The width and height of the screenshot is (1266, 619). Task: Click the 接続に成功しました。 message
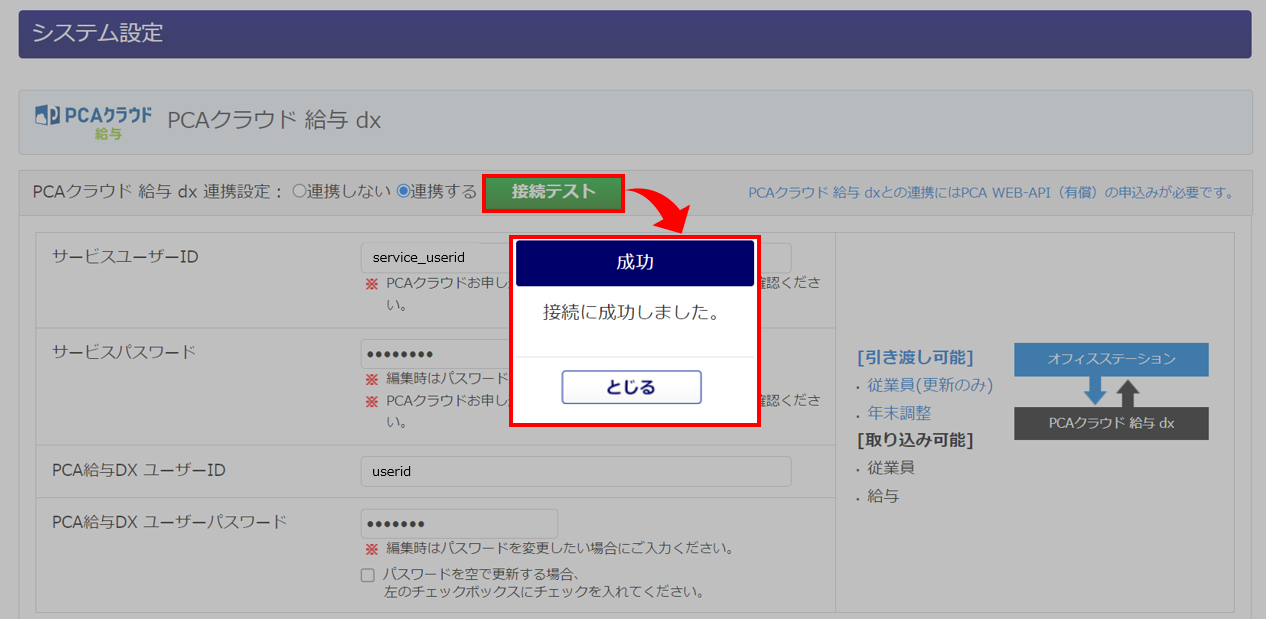[x=632, y=312]
